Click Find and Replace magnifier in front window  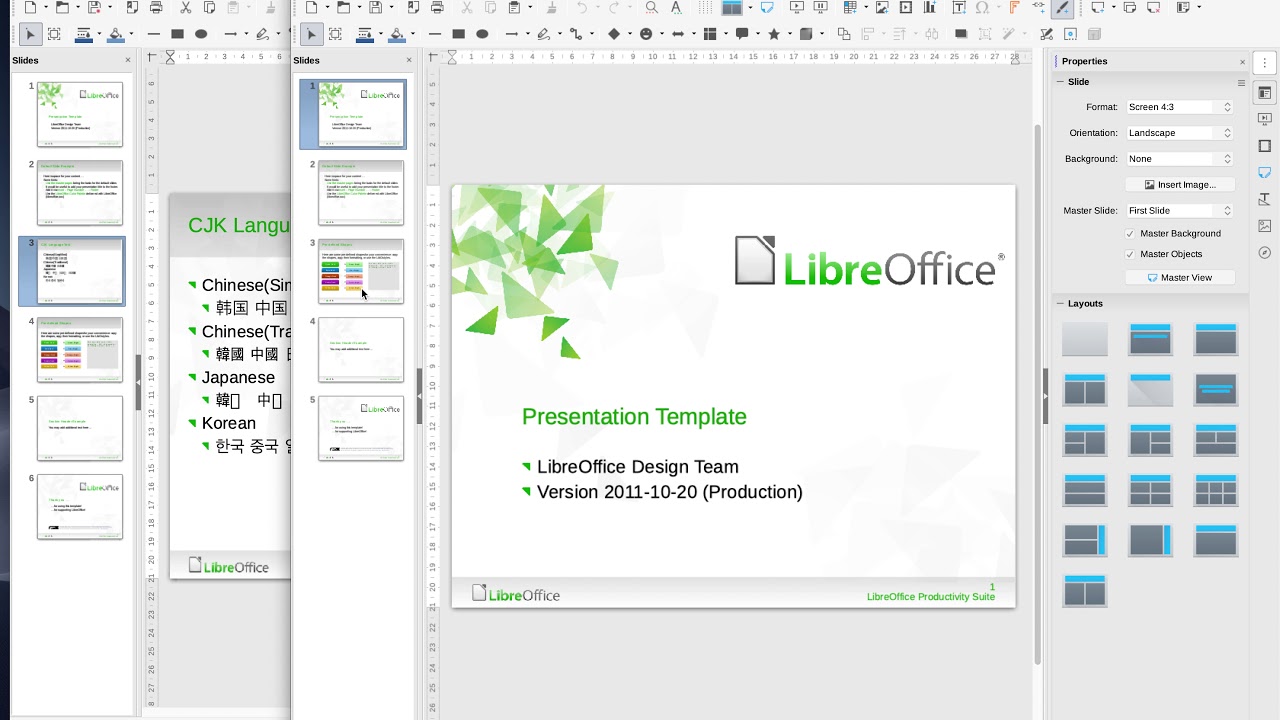[652, 7]
